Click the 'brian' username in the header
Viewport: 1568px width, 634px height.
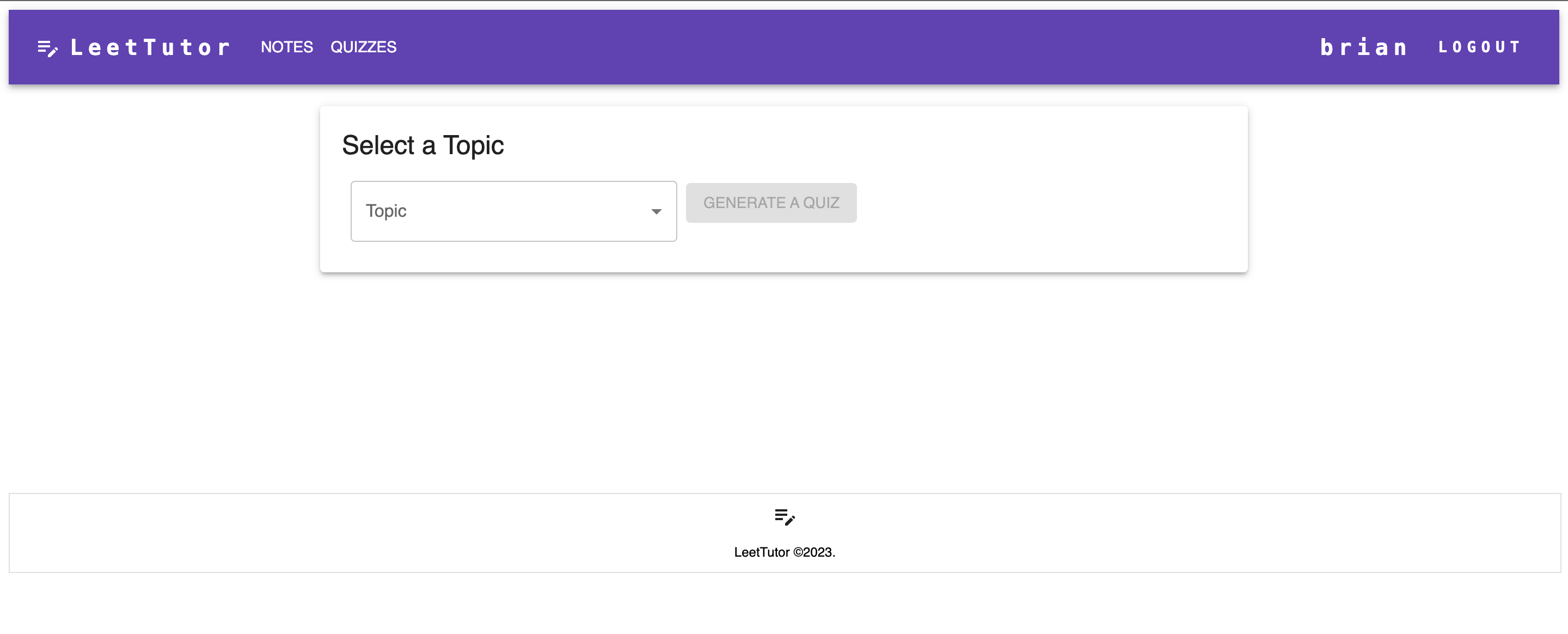pyautogui.click(x=1363, y=47)
